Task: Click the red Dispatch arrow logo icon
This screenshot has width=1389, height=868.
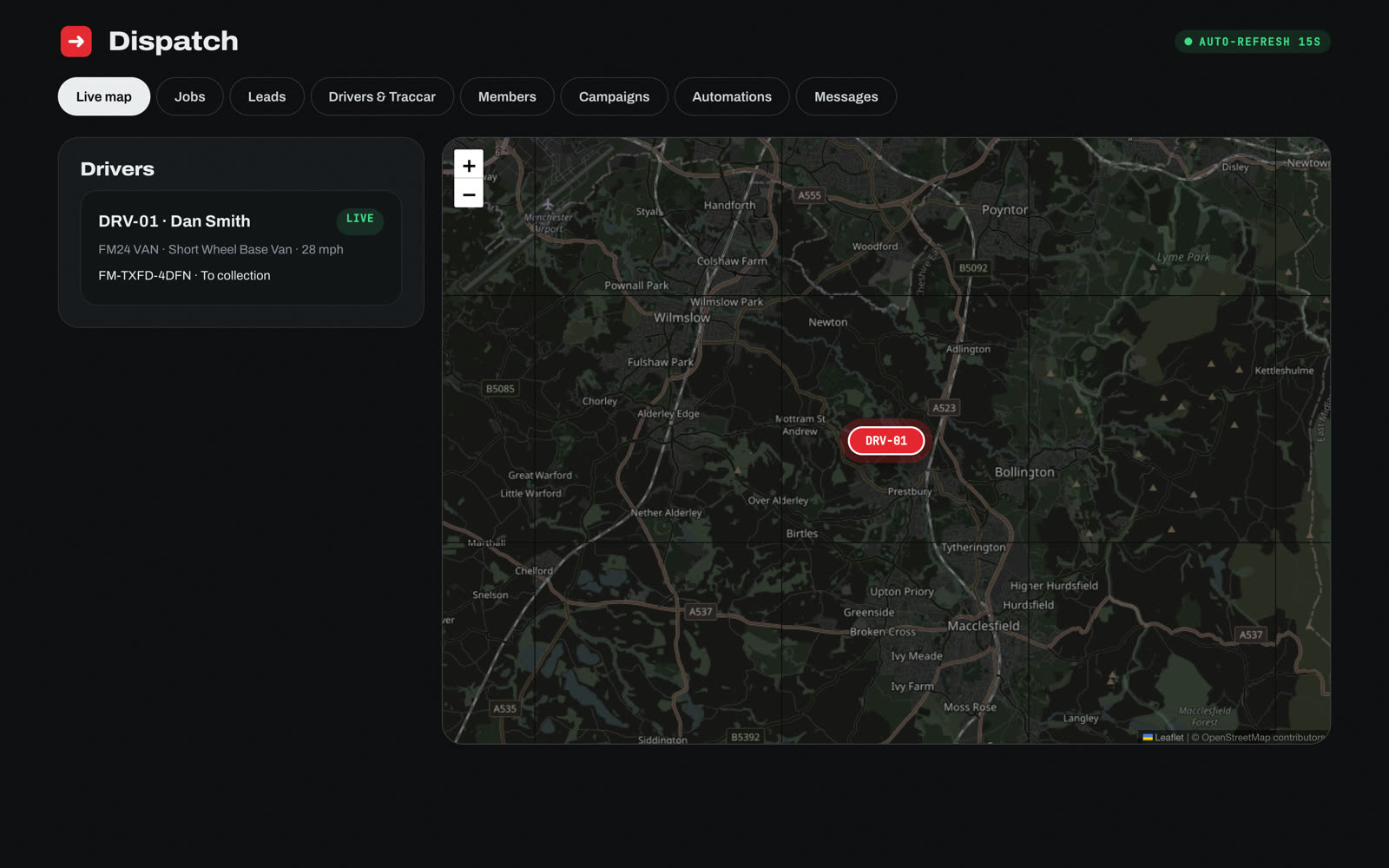Action: 76,41
